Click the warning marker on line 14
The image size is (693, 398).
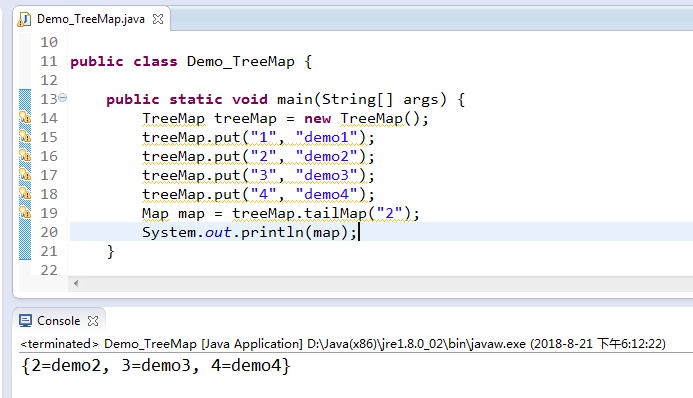click(25, 118)
